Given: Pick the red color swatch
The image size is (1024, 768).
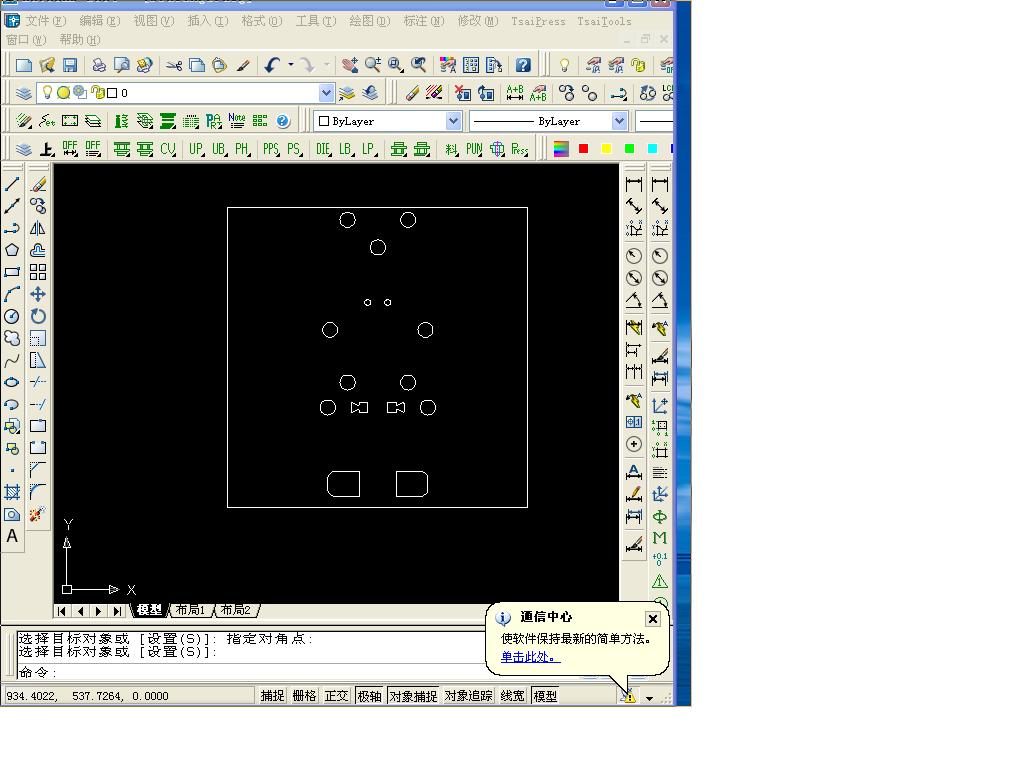Looking at the screenshot, I should [x=583, y=149].
